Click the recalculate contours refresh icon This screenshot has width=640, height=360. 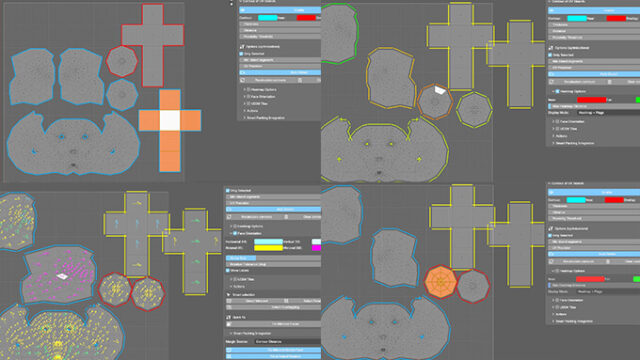point(229,217)
